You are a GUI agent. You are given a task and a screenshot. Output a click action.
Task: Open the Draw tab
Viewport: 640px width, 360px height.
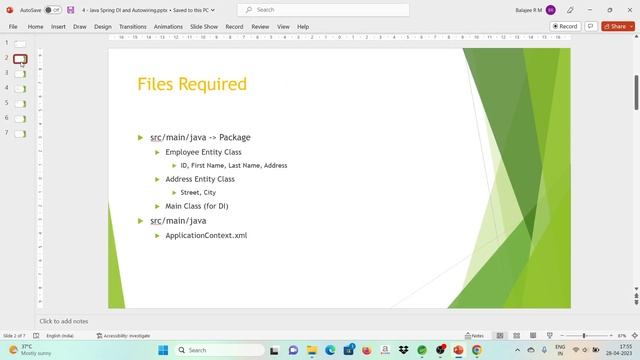click(80, 27)
